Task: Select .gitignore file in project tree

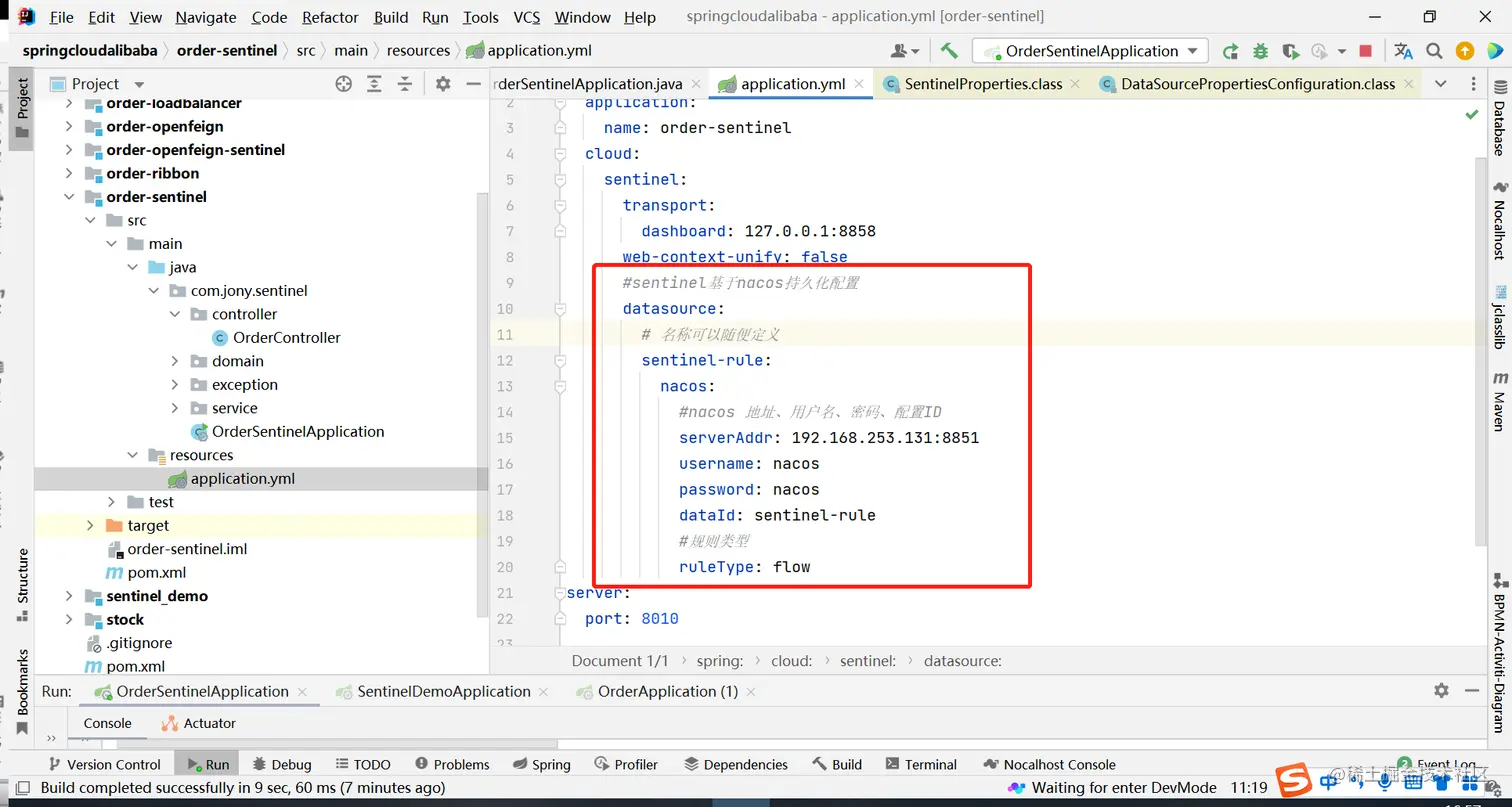Action: 139,643
